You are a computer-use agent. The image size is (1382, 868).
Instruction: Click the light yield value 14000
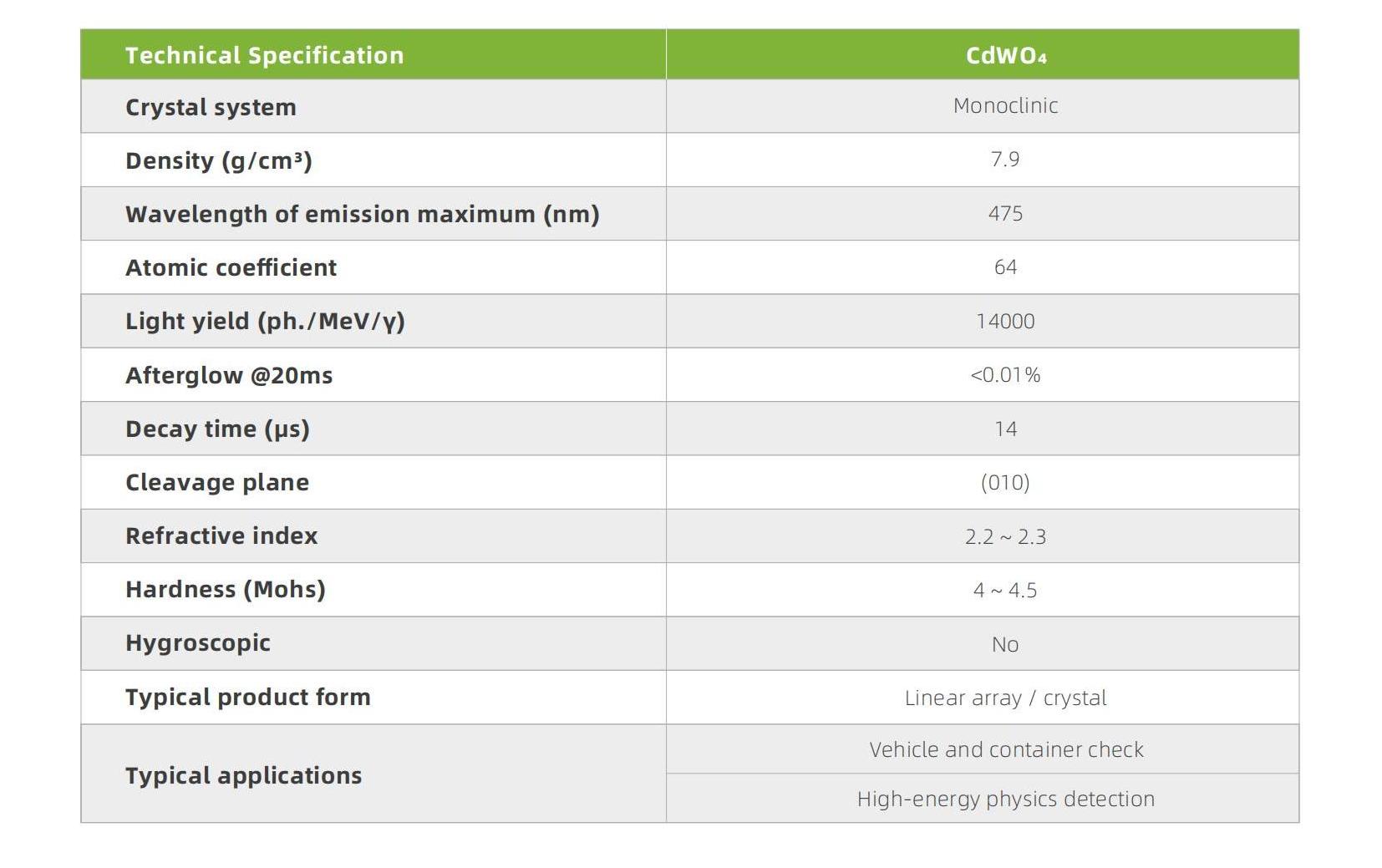1005,322
